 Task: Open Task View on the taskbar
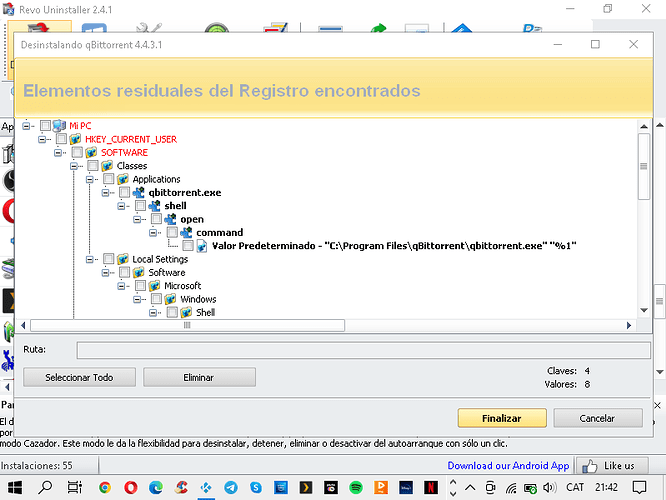click(x=75, y=487)
